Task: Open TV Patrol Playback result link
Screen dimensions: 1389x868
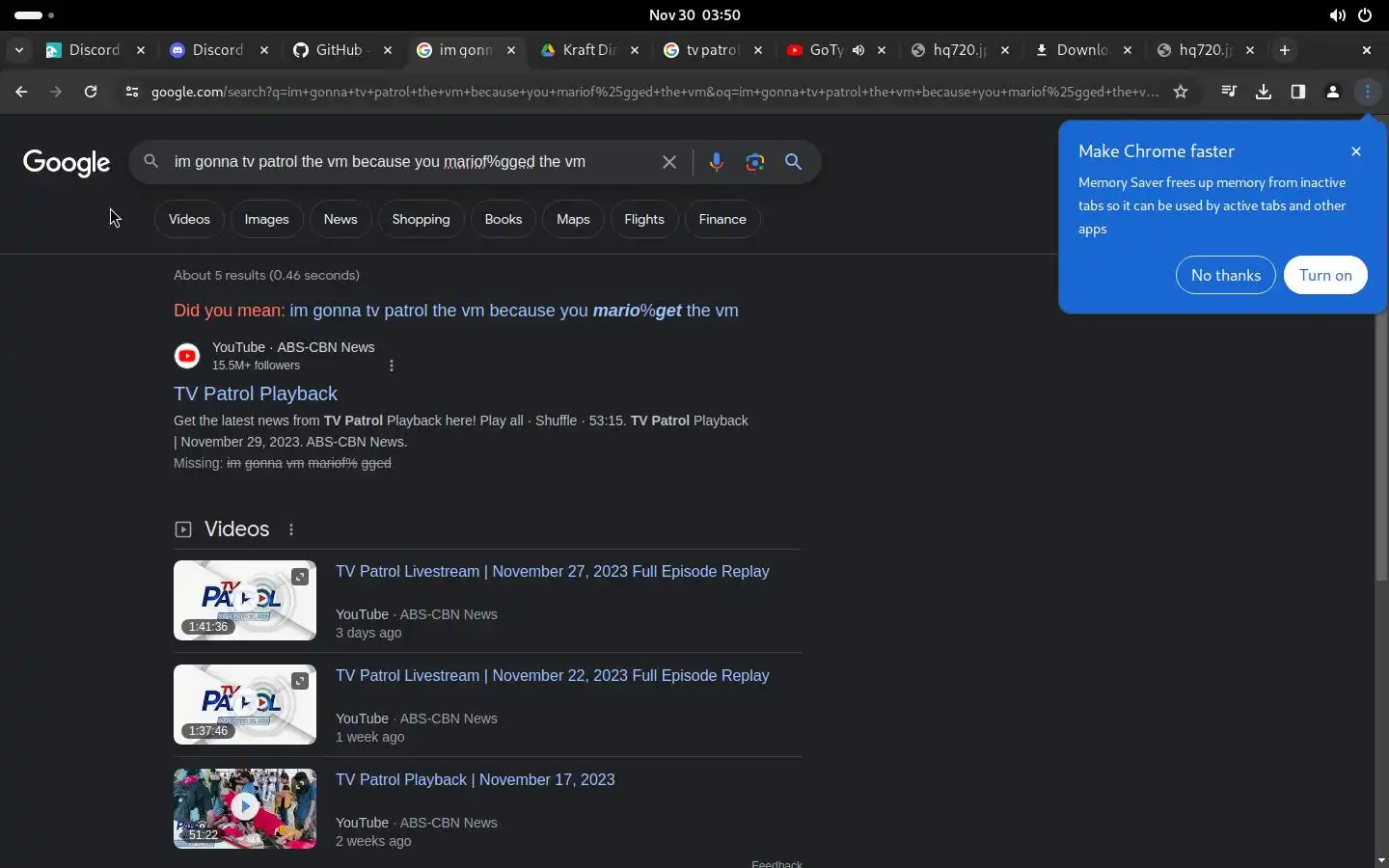Action: (x=256, y=393)
